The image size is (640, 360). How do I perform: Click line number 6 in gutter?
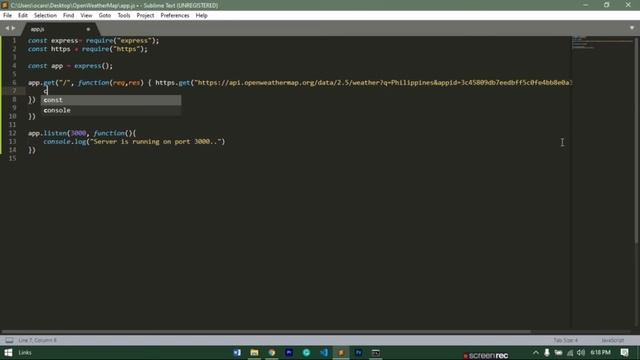14,82
